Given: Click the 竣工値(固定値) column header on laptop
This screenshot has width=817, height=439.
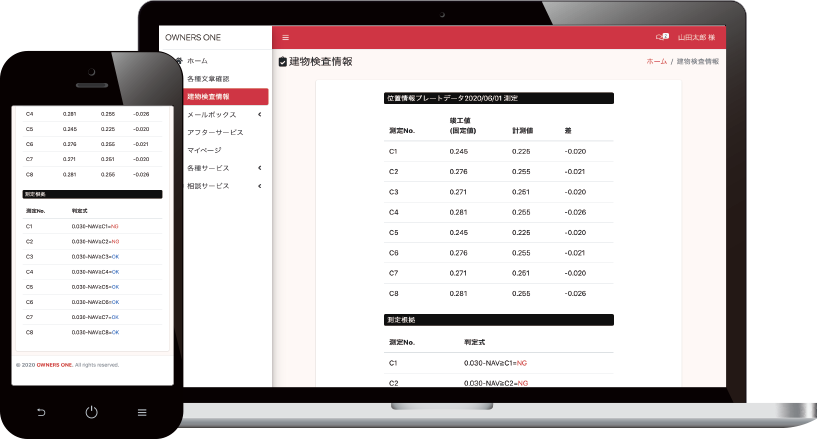Looking at the screenshot, I should [463, 126].
